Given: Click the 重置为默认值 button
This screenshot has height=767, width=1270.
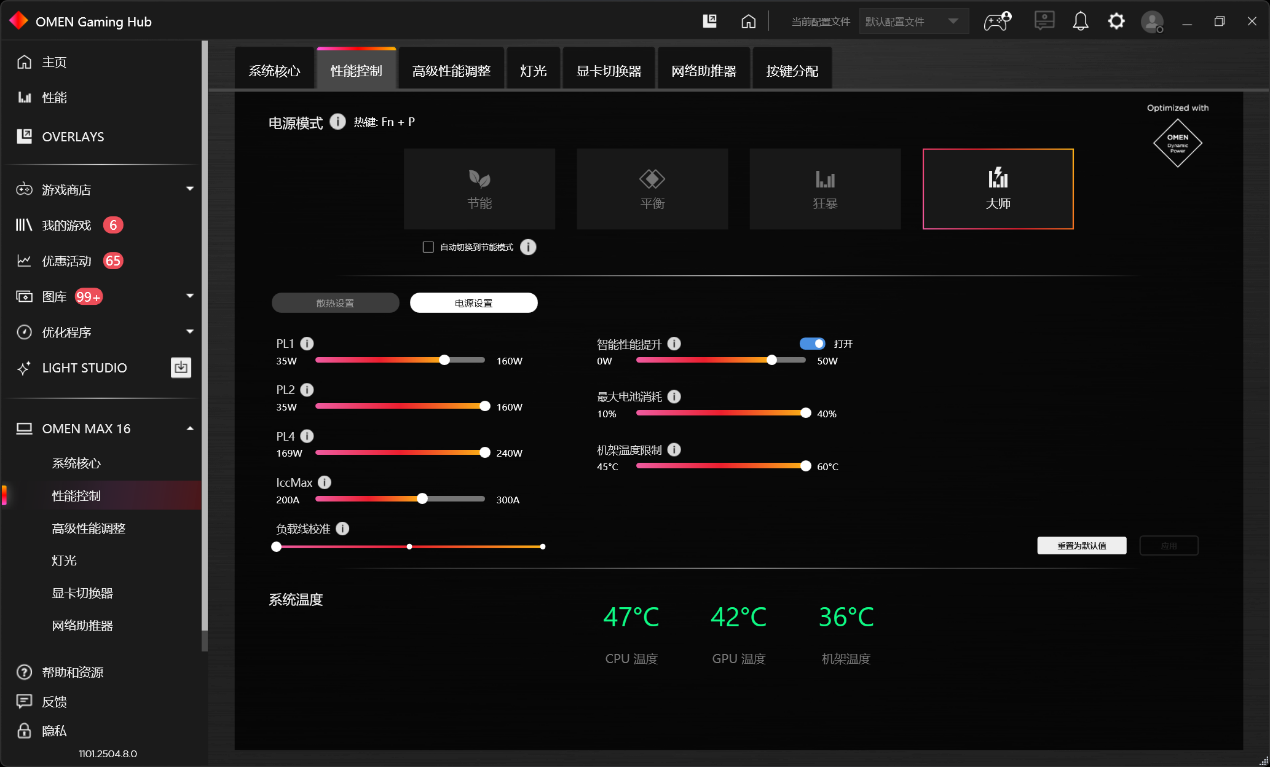Looking at the screenshot, I should coord(1081,545).
